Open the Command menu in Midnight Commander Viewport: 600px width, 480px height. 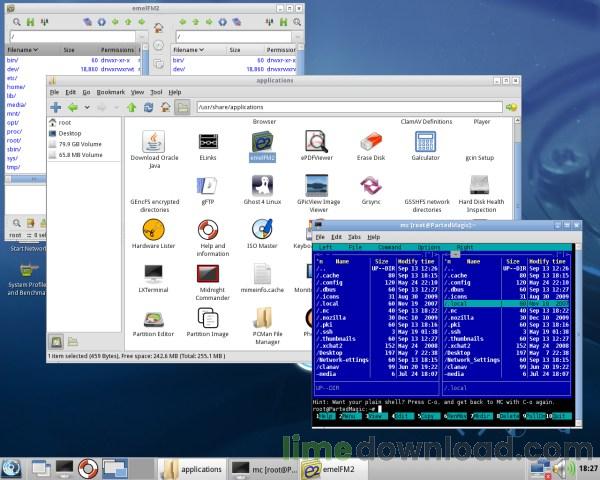tap(389, 248)
